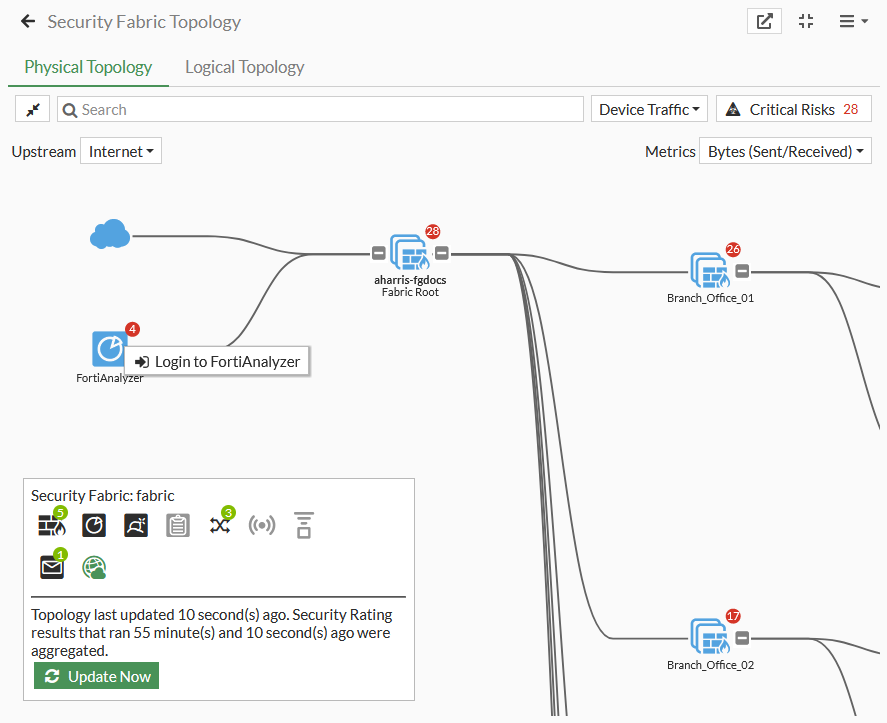Click the aharris-fgdocs label text
Screen dimensions: 887x723
point(410,279)
